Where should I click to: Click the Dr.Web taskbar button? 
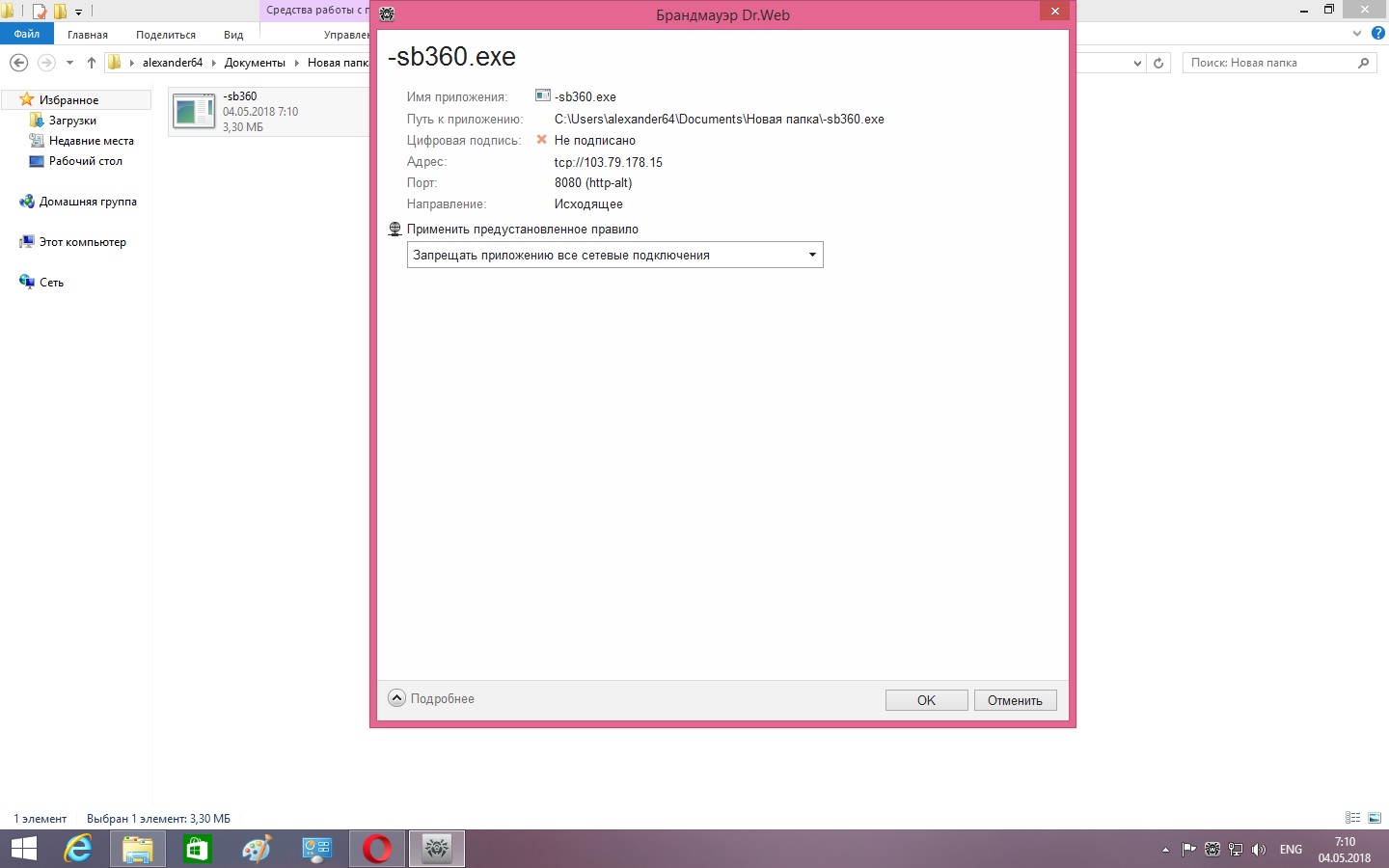pyautogui.click(x=437, y=849)
